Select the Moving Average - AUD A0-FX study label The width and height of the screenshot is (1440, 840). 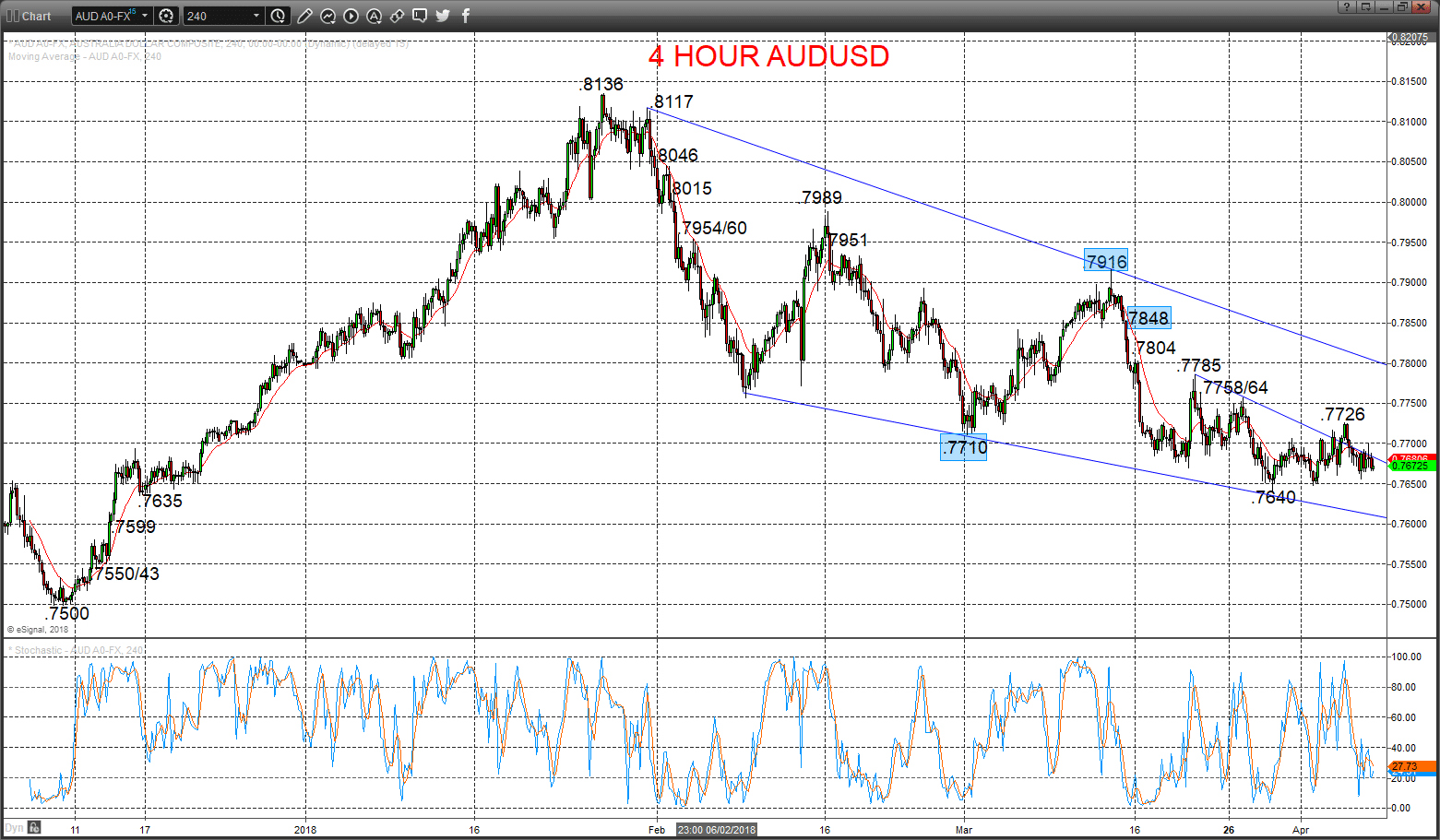[x=85, y=56]
